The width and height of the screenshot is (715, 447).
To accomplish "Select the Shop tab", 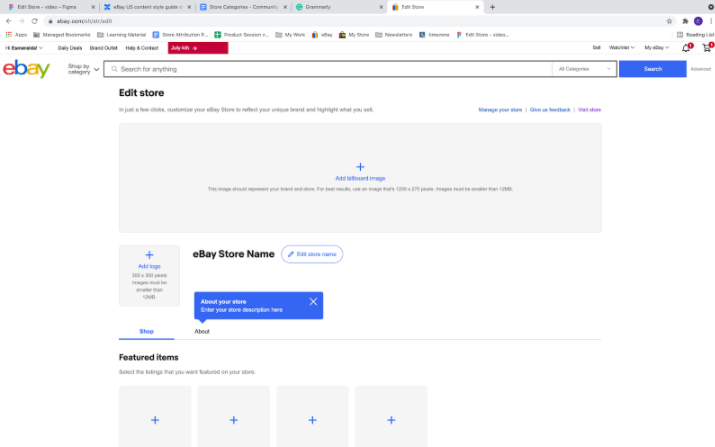I will 146,331.
